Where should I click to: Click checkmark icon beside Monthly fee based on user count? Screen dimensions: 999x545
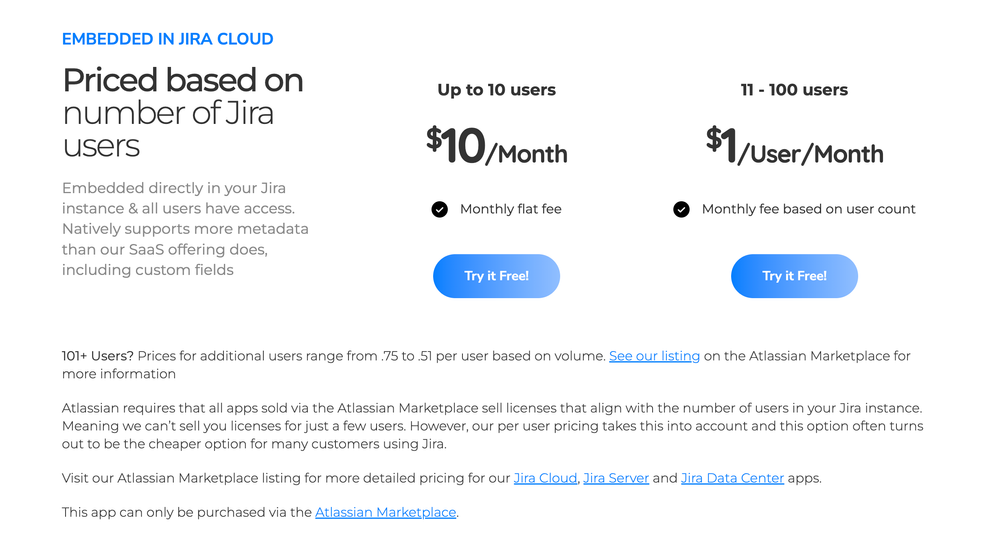point(681,209)
